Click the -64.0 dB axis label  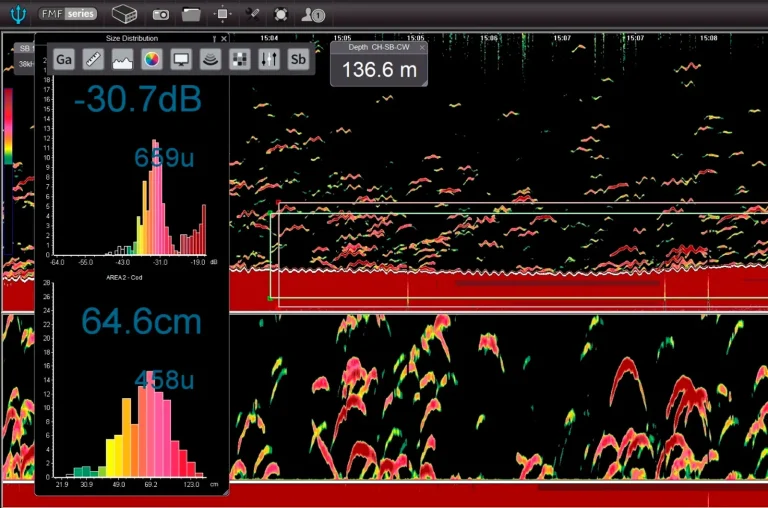(57, 262)
